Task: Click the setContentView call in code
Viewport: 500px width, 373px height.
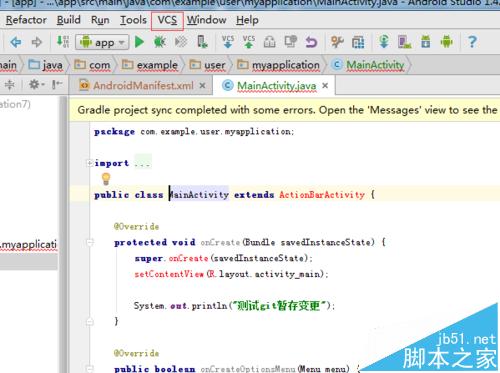Action: 169,274
